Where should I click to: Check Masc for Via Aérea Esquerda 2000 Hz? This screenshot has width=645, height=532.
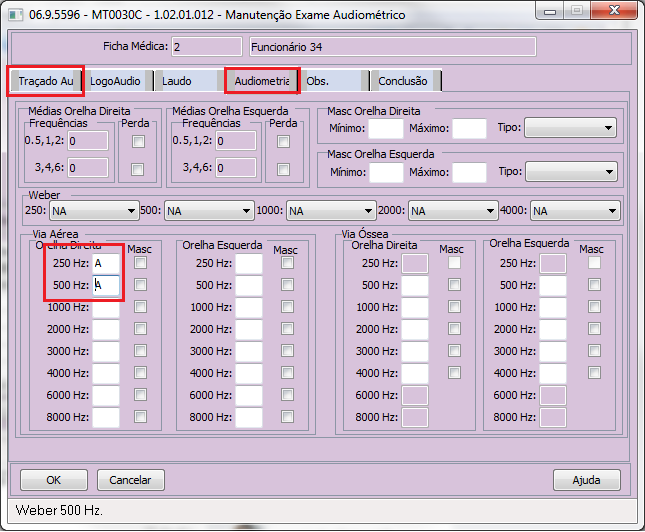tap(288, 329)
